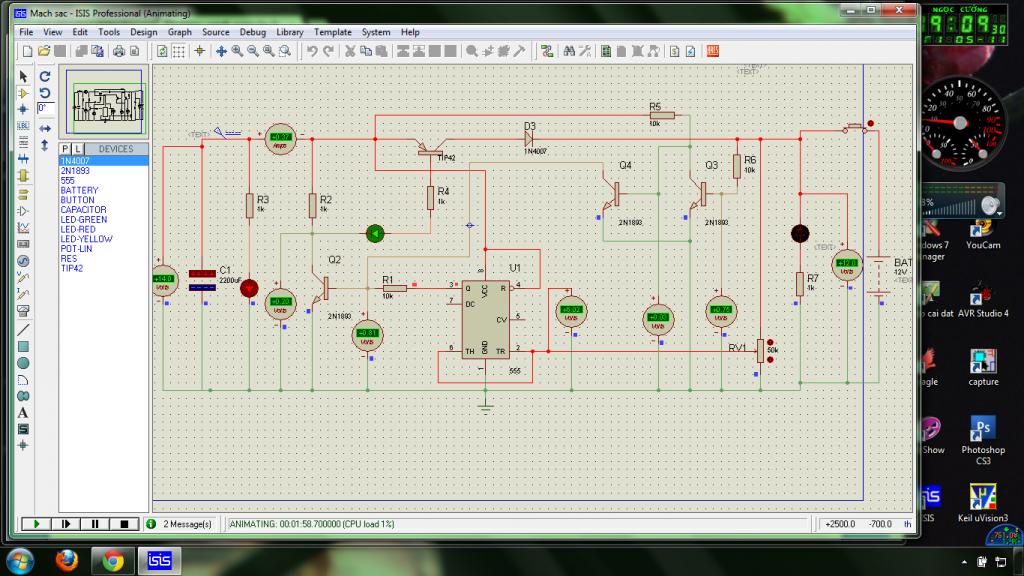Select the Junction Dot tool

24,109
